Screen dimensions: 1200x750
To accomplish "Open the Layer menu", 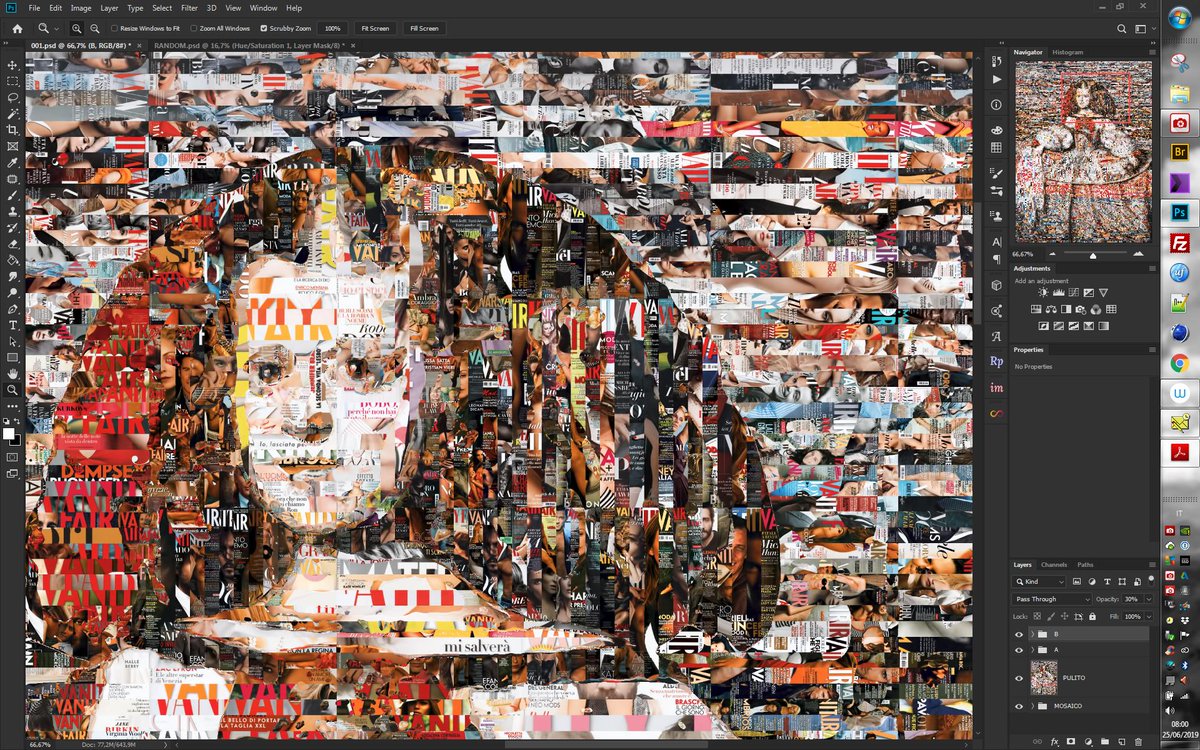I will 109,8.
